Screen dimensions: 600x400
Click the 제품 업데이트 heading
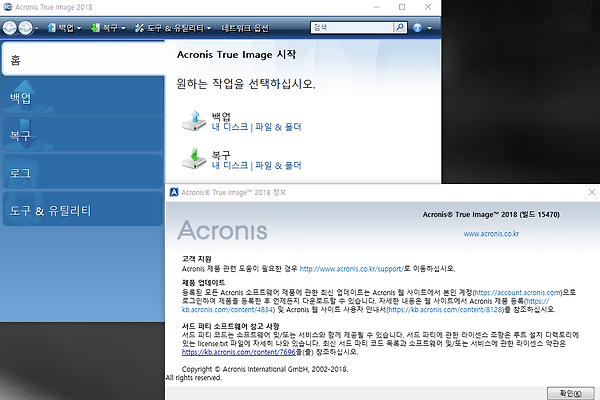point(203,283)
